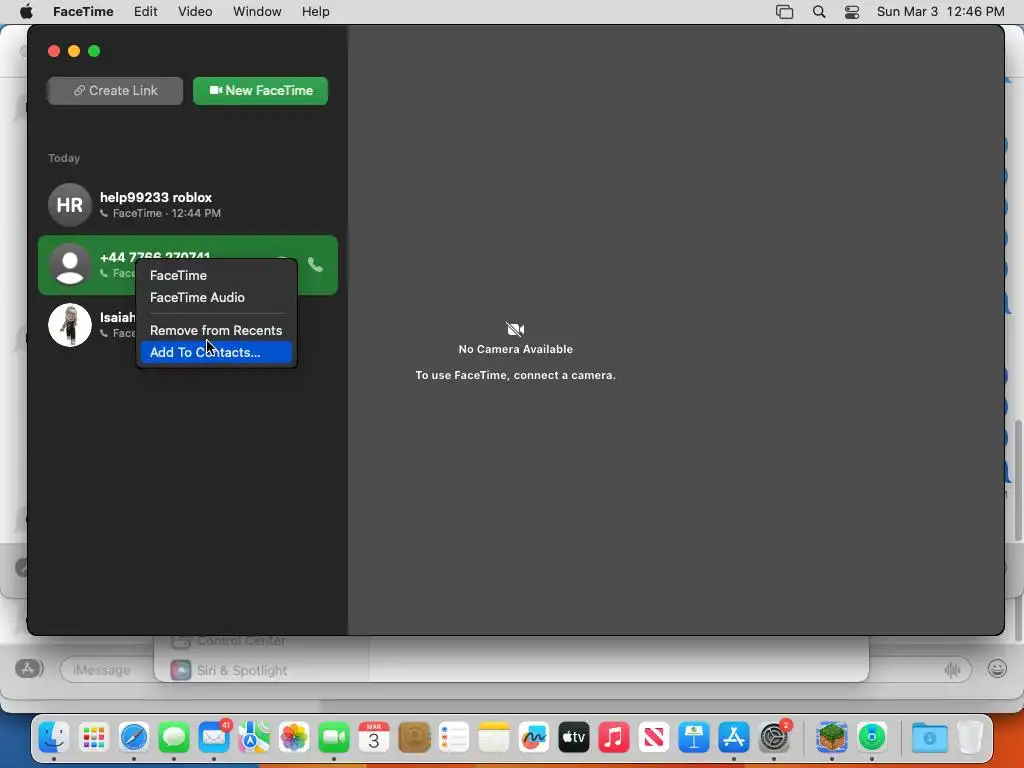
Task: Click the date and time in menu bar
Action: point(940,12)
